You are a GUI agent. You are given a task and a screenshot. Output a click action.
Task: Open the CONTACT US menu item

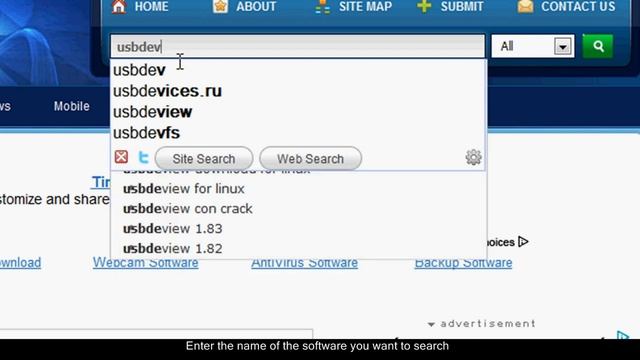pos(578,7)
